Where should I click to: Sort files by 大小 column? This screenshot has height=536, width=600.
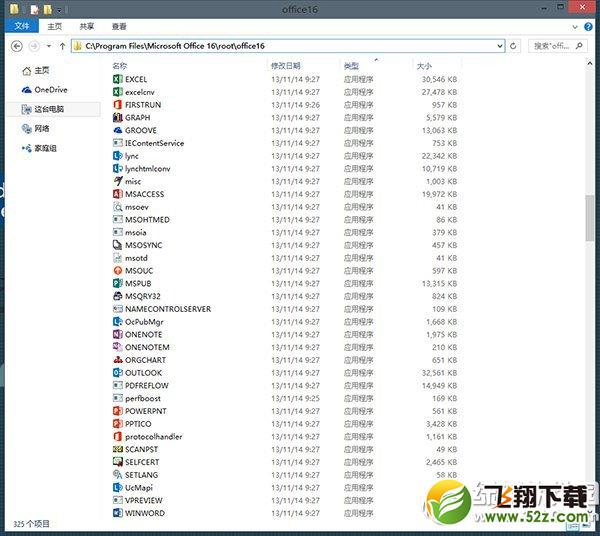click(424, 66)
